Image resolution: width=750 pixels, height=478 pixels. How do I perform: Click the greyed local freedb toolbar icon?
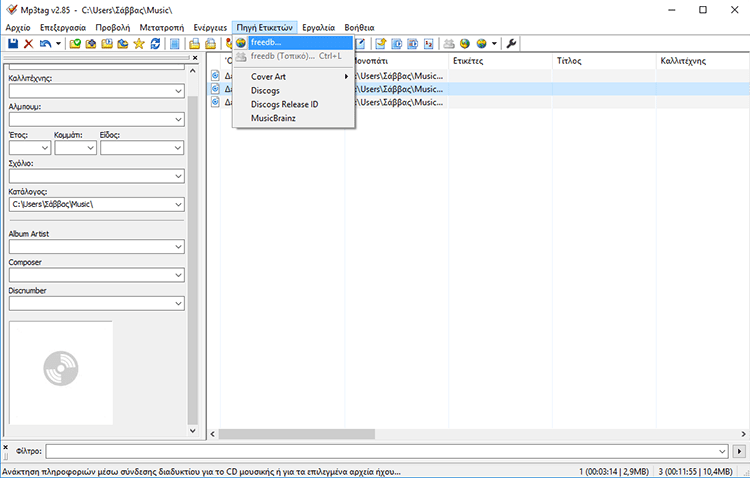point(449,44)
